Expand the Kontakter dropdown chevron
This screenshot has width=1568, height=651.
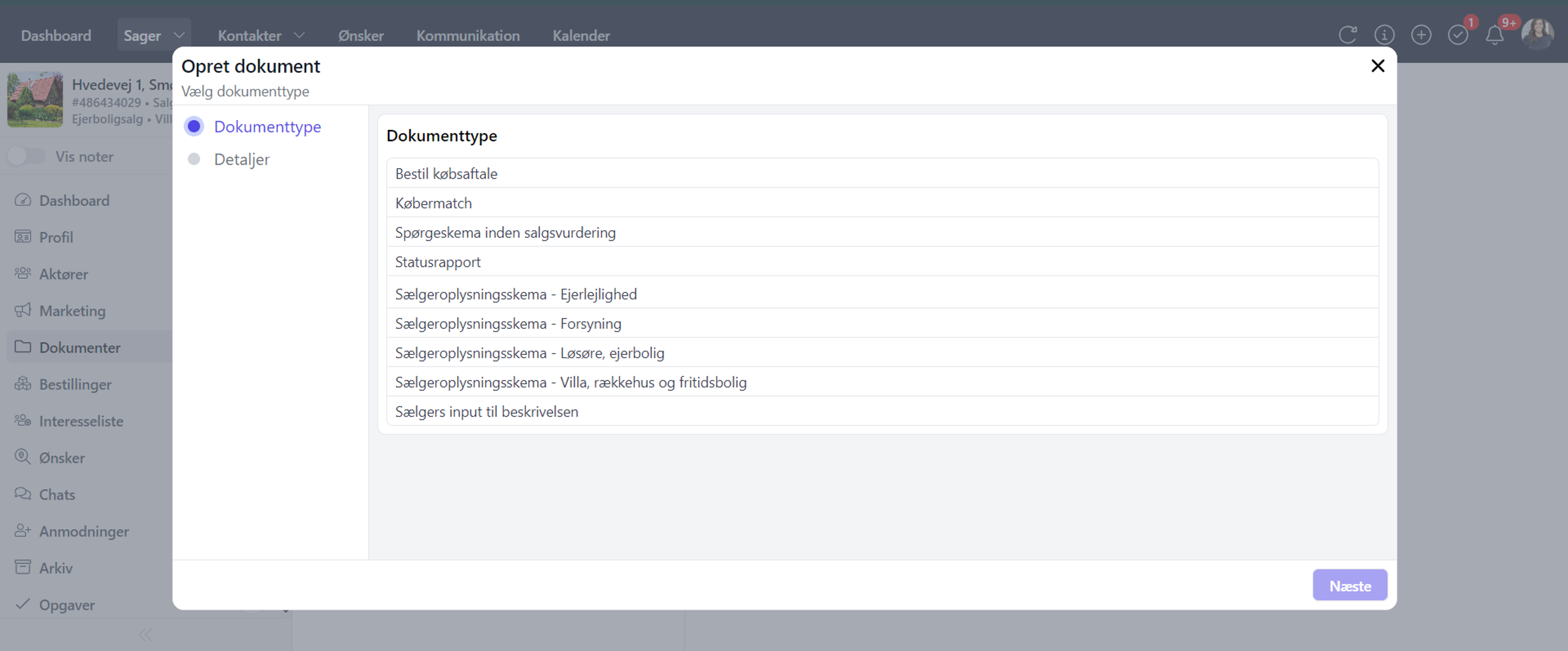(x=299, y=35)
